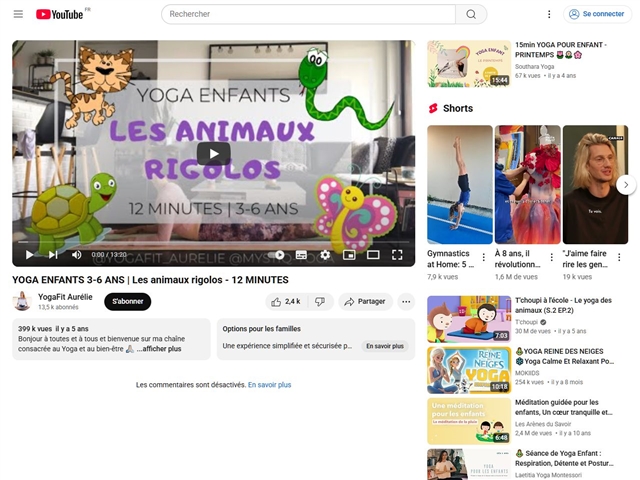
Task: Open YogaFit Aurélie channel name link
Action: pyautogui.click(x=65, y=297)
